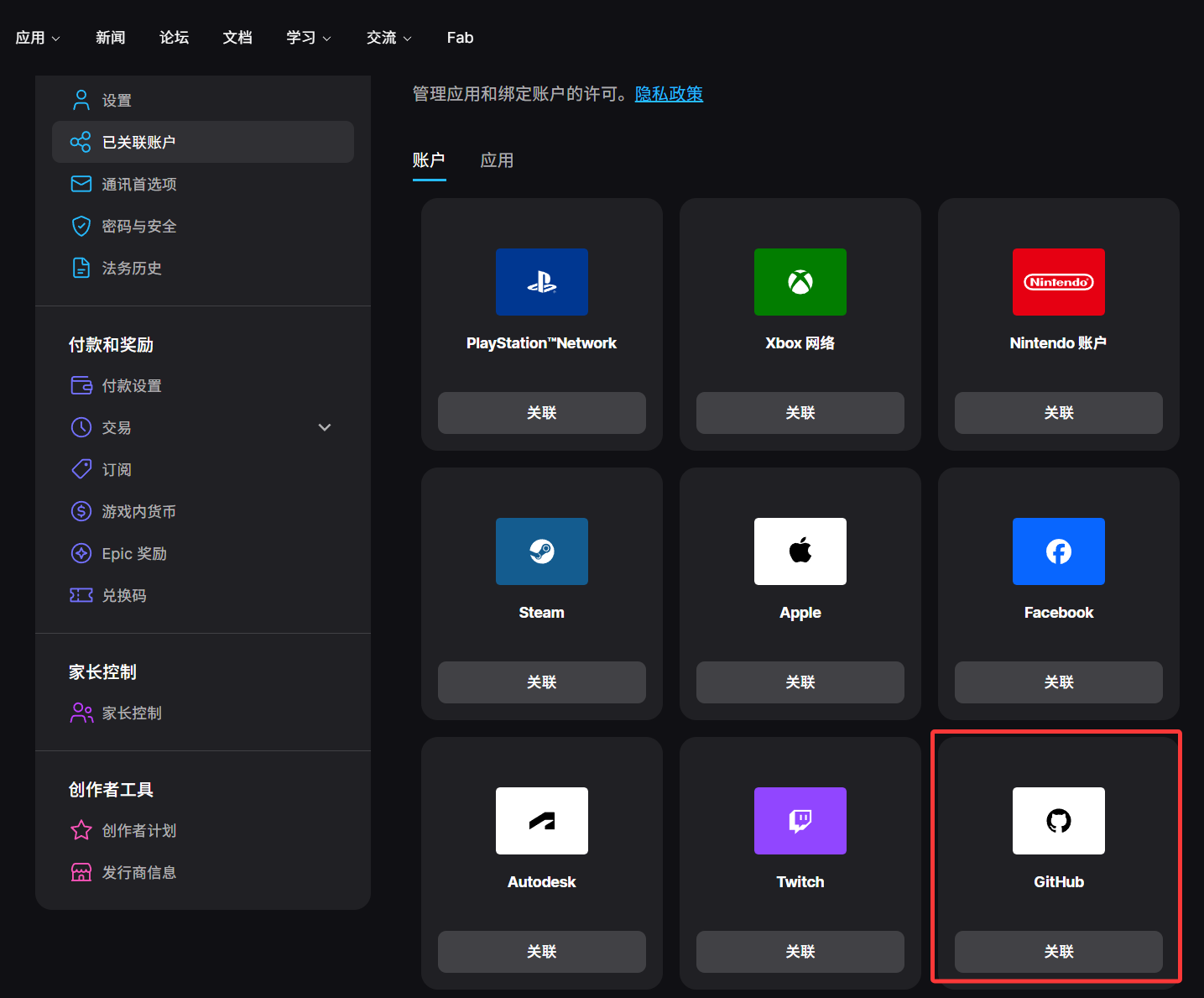This screenshot has width=1204, height=998.
Task: Open the 交流 dropdown menu
Action: (389, 38)
